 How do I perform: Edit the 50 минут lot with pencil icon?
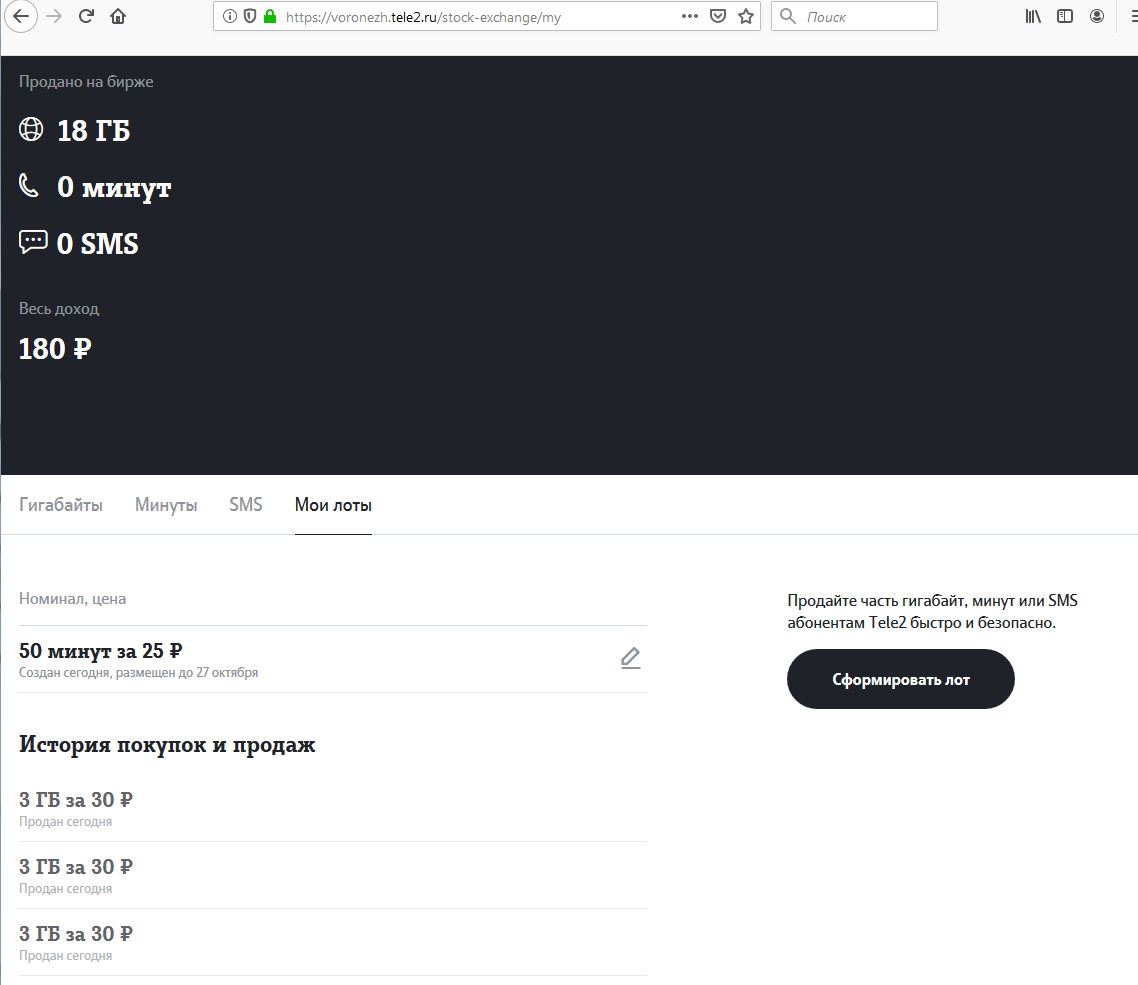631,658
